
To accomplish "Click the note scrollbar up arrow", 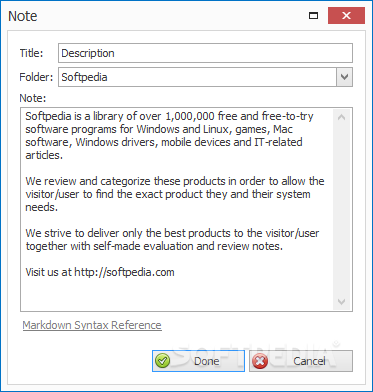I will (341, 117).
